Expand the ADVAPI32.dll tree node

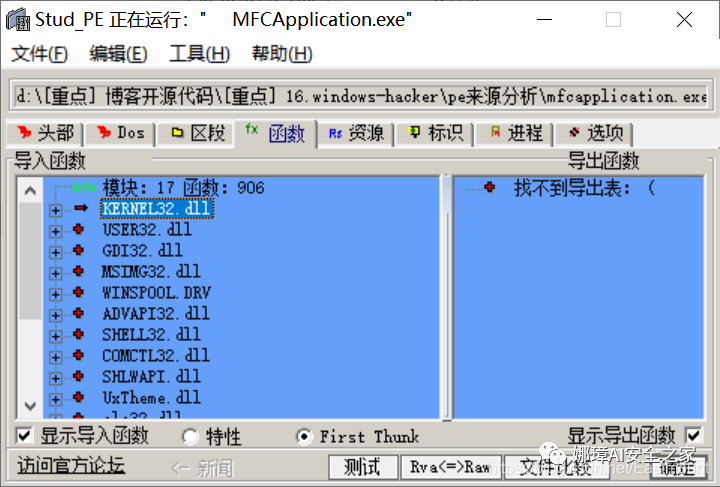tap(56, 315)
